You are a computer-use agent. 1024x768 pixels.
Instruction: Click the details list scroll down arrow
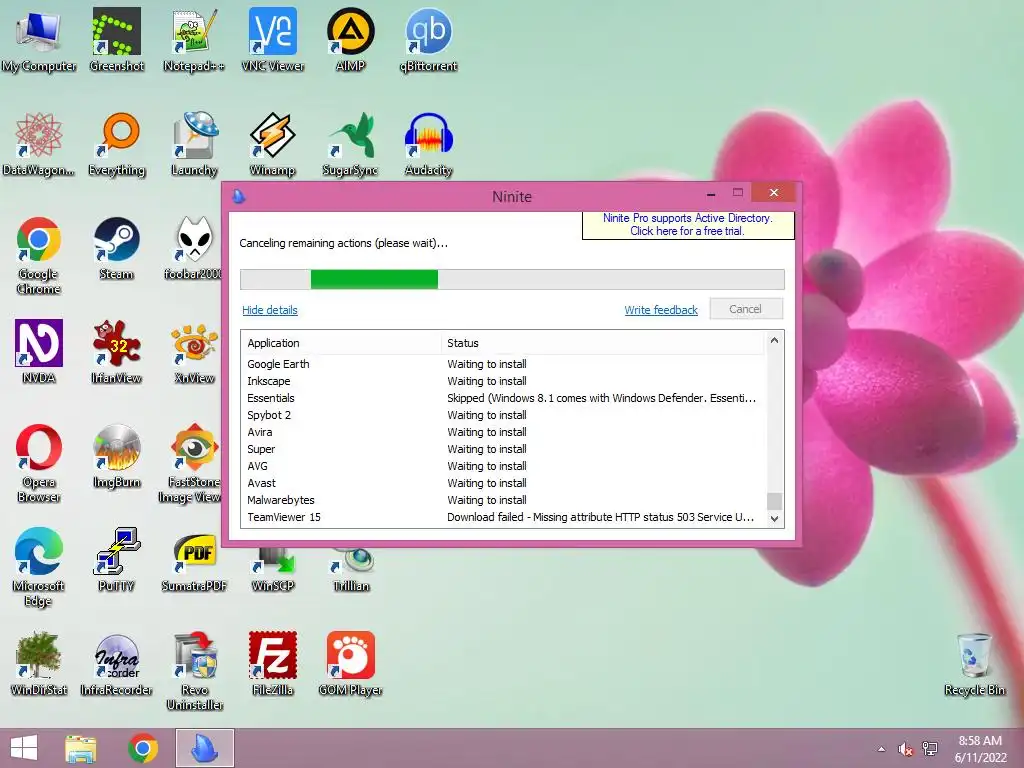coord(775,519)
